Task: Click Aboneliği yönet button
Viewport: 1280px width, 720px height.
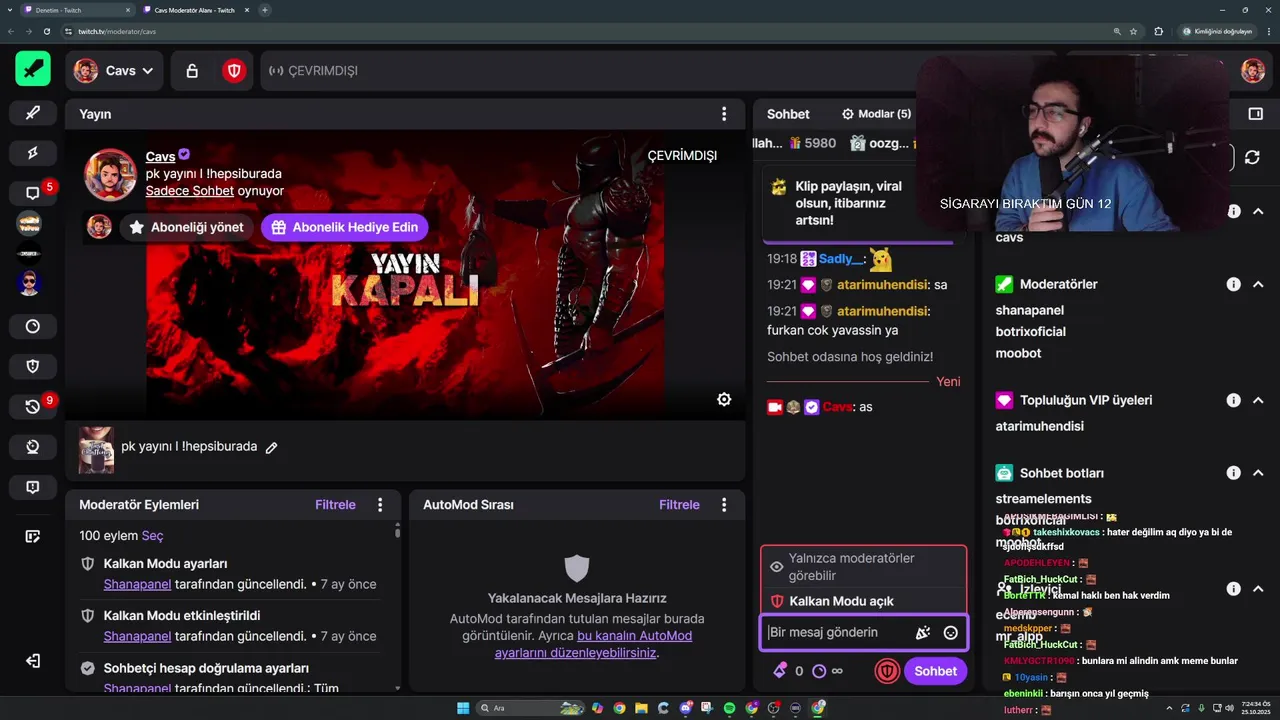Action: point(186,227)
